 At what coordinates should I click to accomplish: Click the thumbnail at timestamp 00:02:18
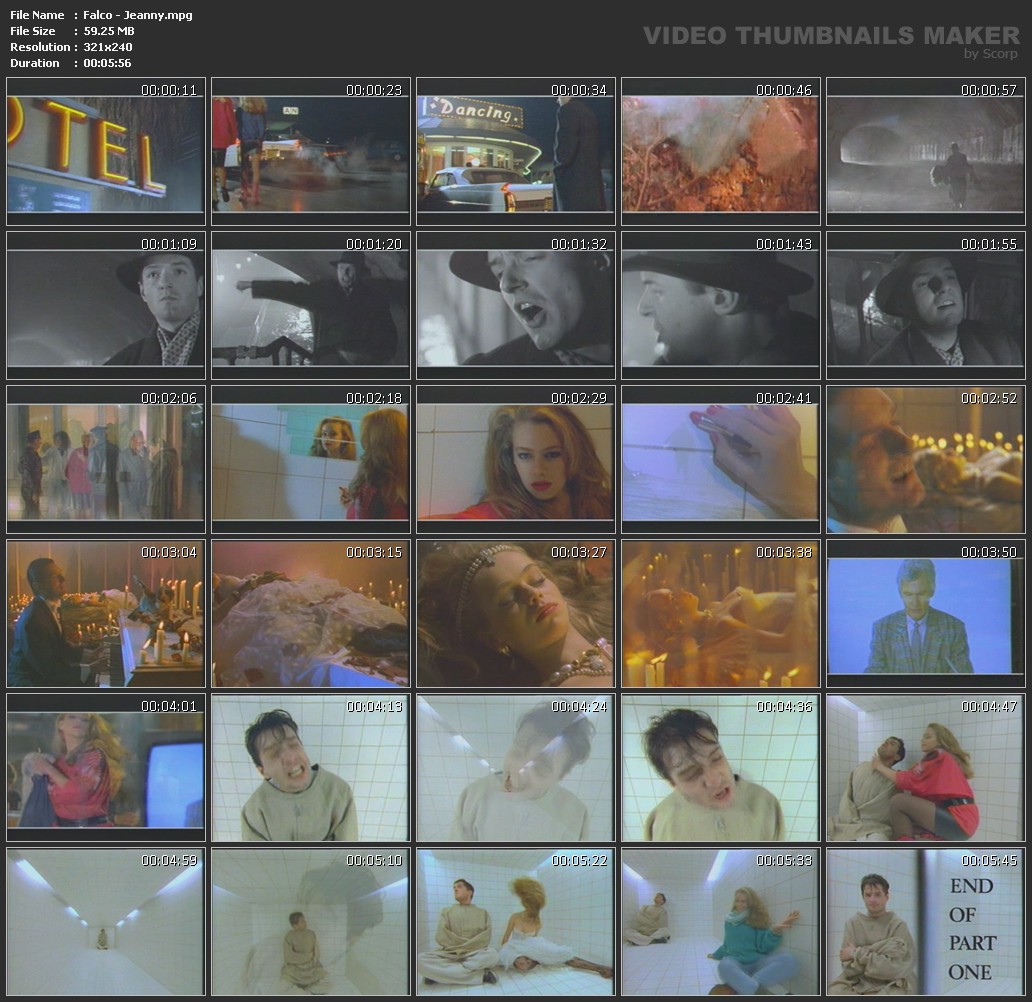311,460
